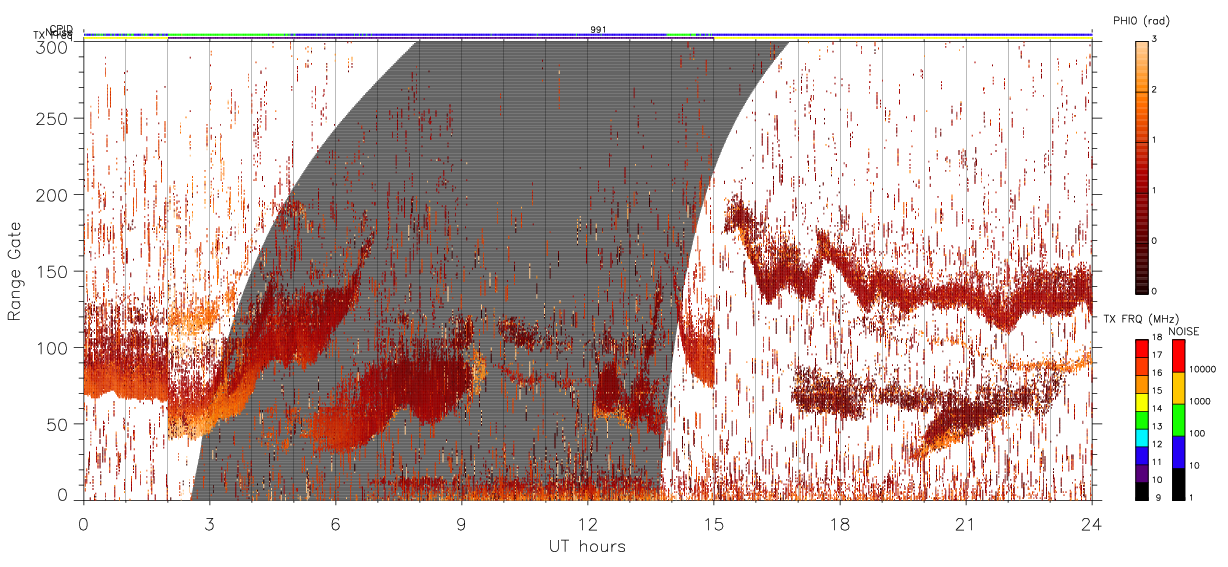Click the 24 tick label on the UT hours axis

pyautogui.click(x=1092, y=523)
